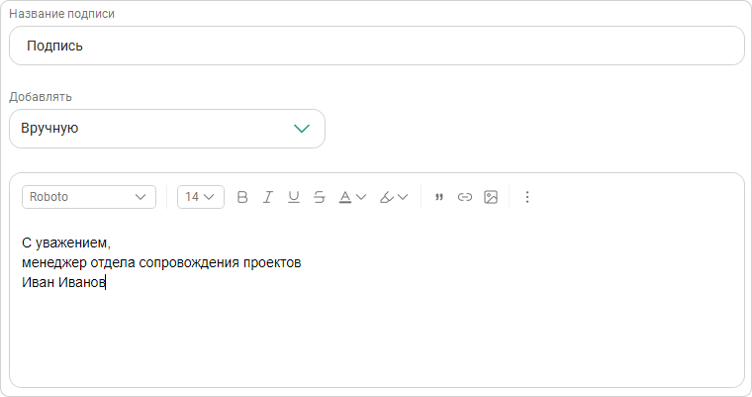Insert a block quote

coord(439,197)
